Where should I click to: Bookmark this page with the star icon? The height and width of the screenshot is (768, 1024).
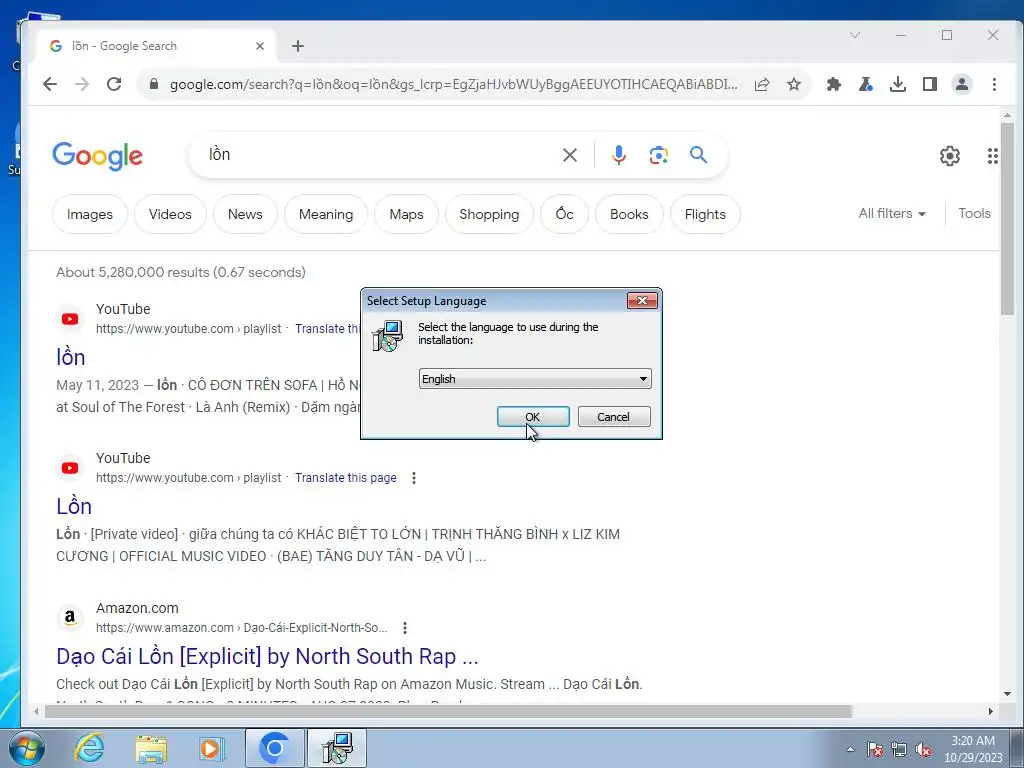point(793,84)
